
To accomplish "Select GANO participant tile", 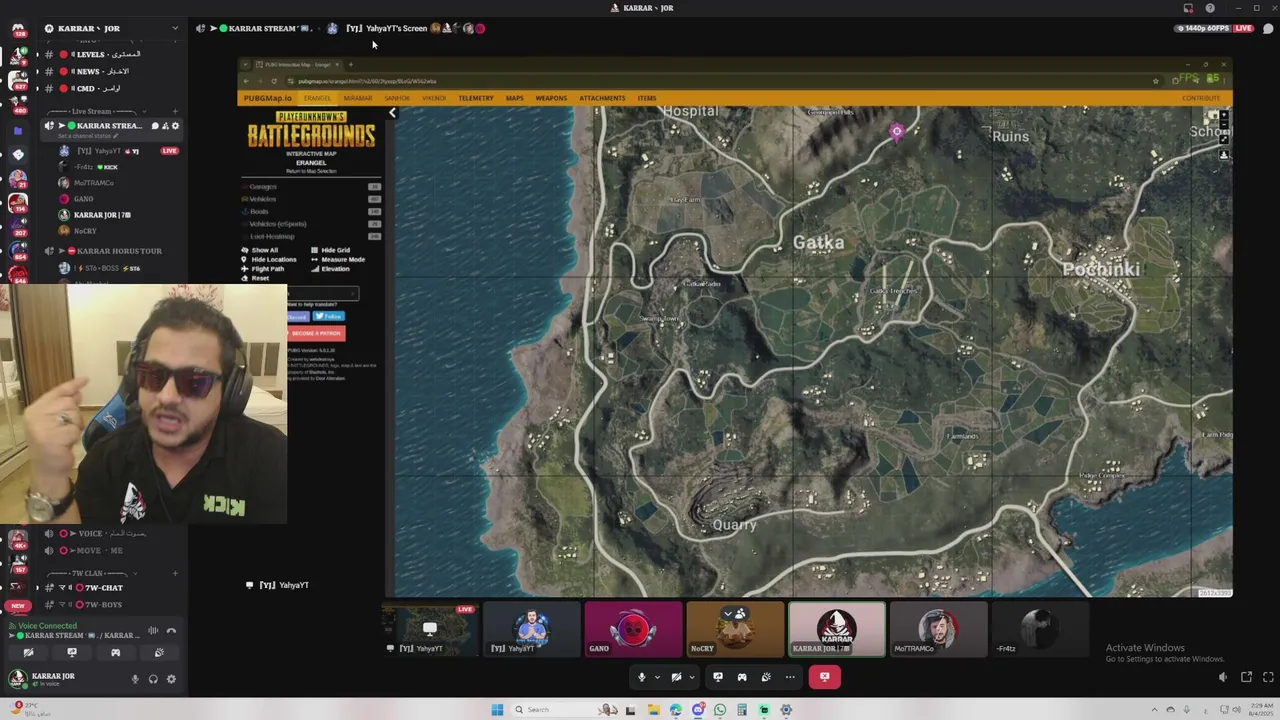I will tap(633, 629).
